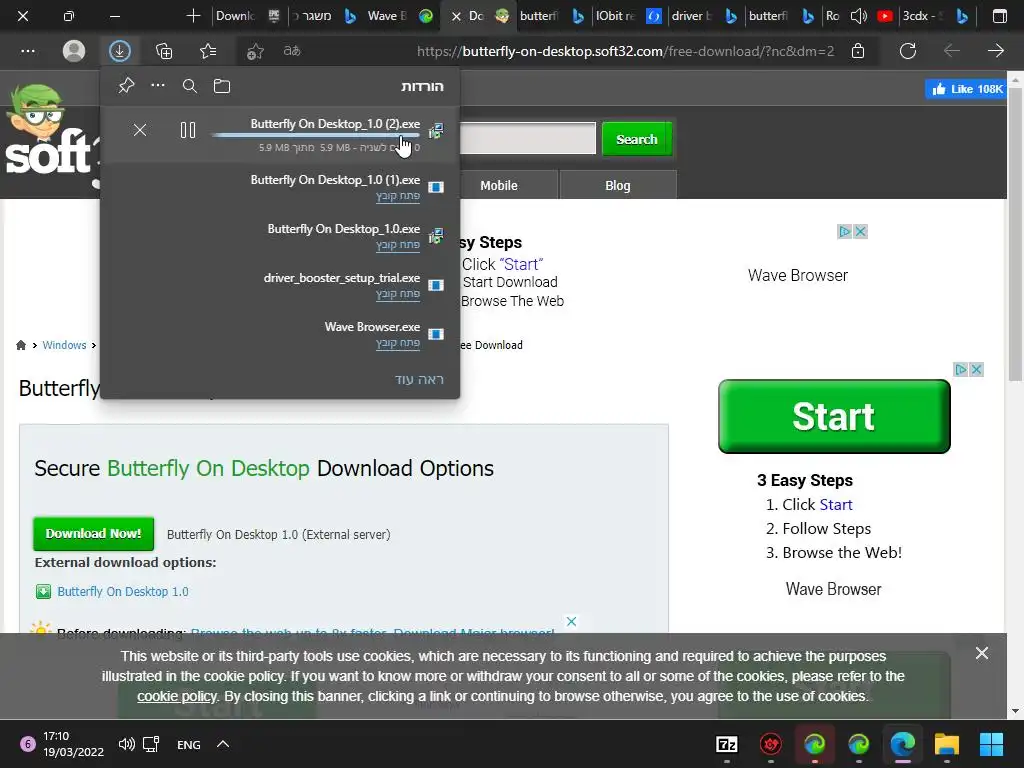Dismiss the Before downloading banner with X
The image size is (1024, 768).
tap(571, 621)
